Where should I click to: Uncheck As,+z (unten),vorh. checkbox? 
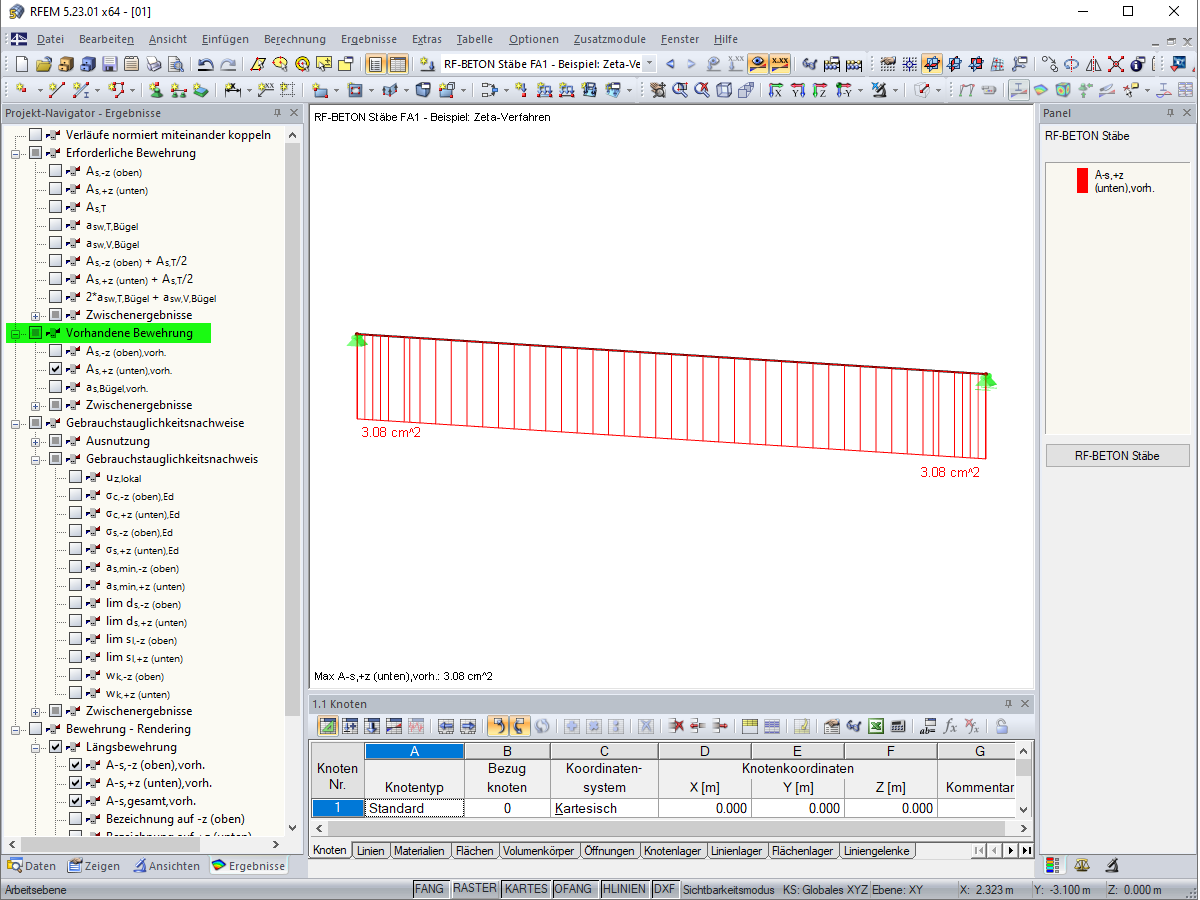56,369
